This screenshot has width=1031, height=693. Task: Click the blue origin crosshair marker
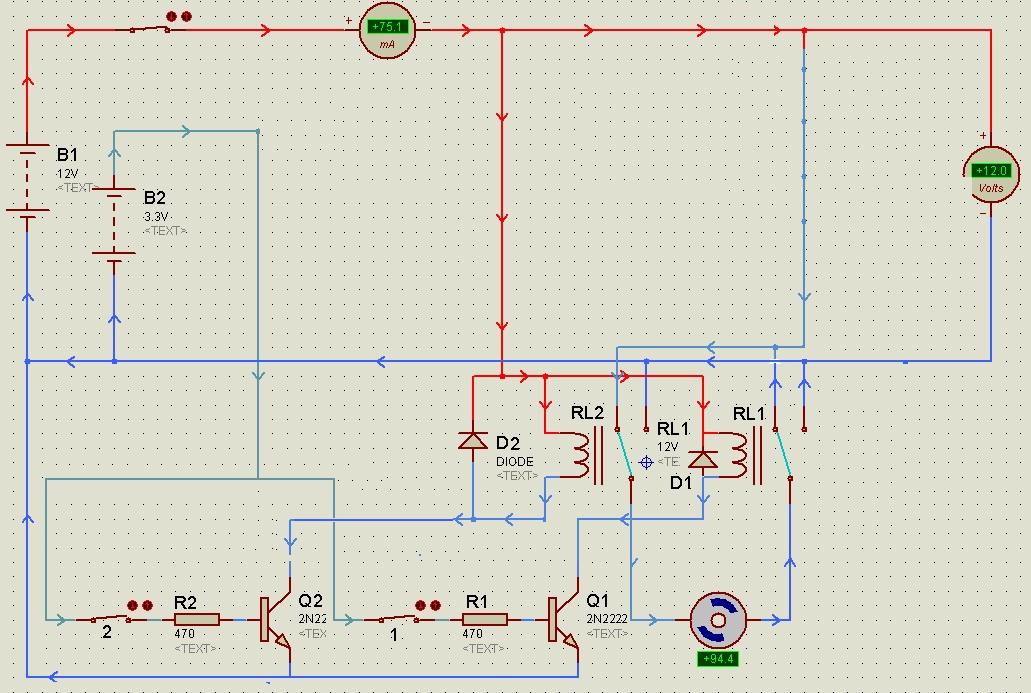(646, 463)
